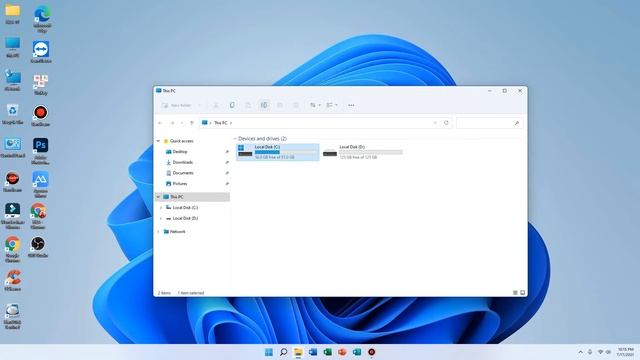640x360 pixels.
Task: Collapse Quick access in navigation pane
Action: click(158, 141)
